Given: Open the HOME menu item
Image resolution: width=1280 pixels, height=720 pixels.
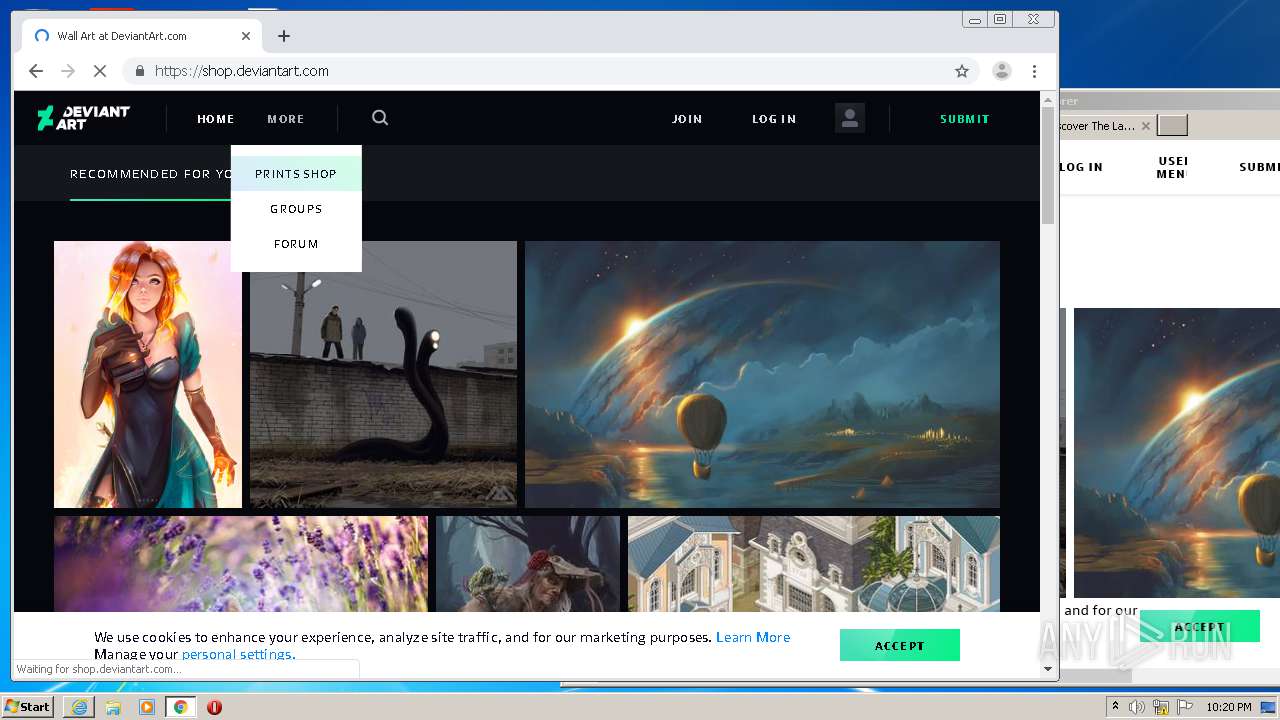Looking at the screenshot, I should (x=215, y=119).
